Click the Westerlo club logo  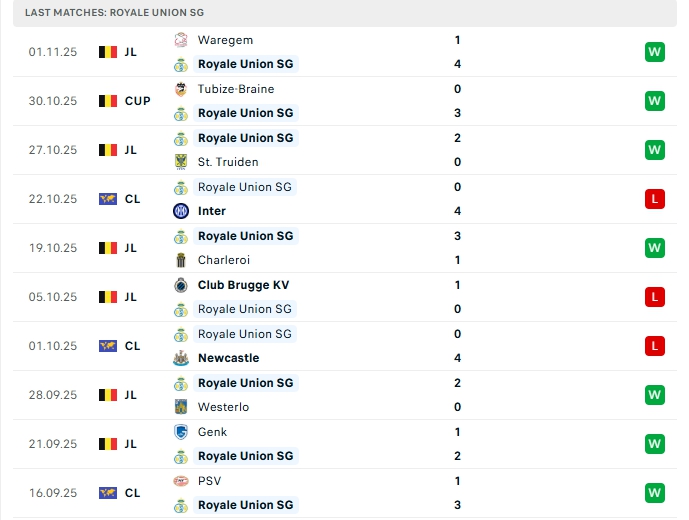181,407
